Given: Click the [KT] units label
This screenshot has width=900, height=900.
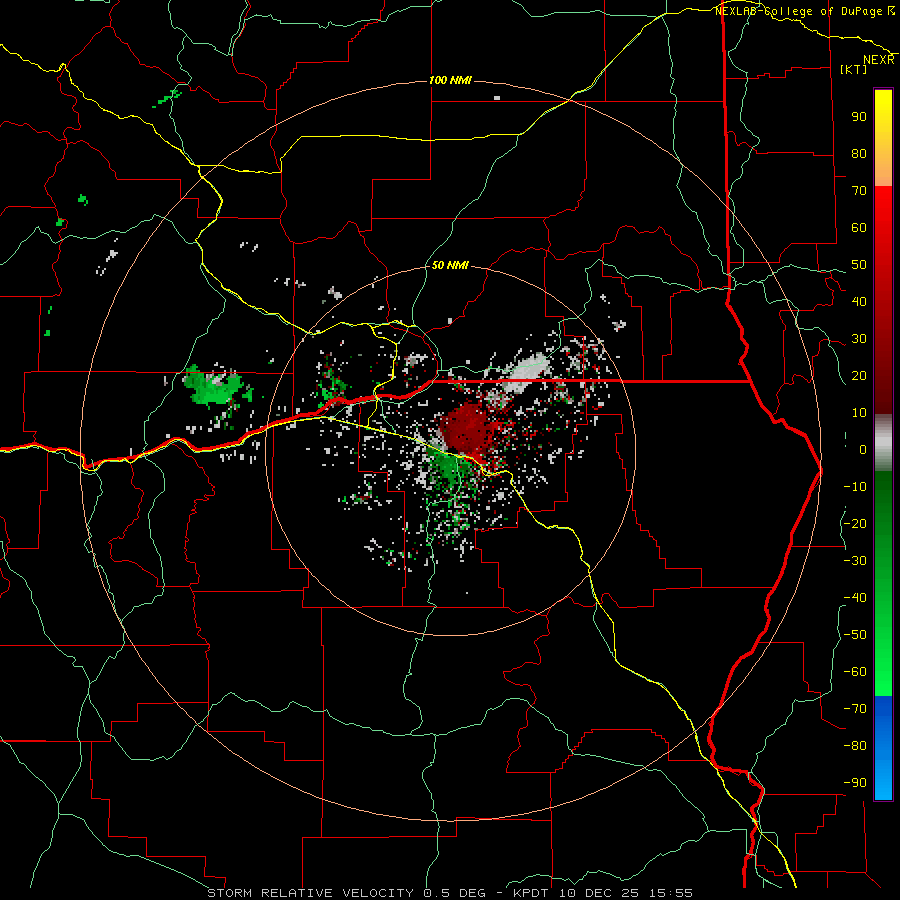Looking at the screenshot, I should pos(854,69).
